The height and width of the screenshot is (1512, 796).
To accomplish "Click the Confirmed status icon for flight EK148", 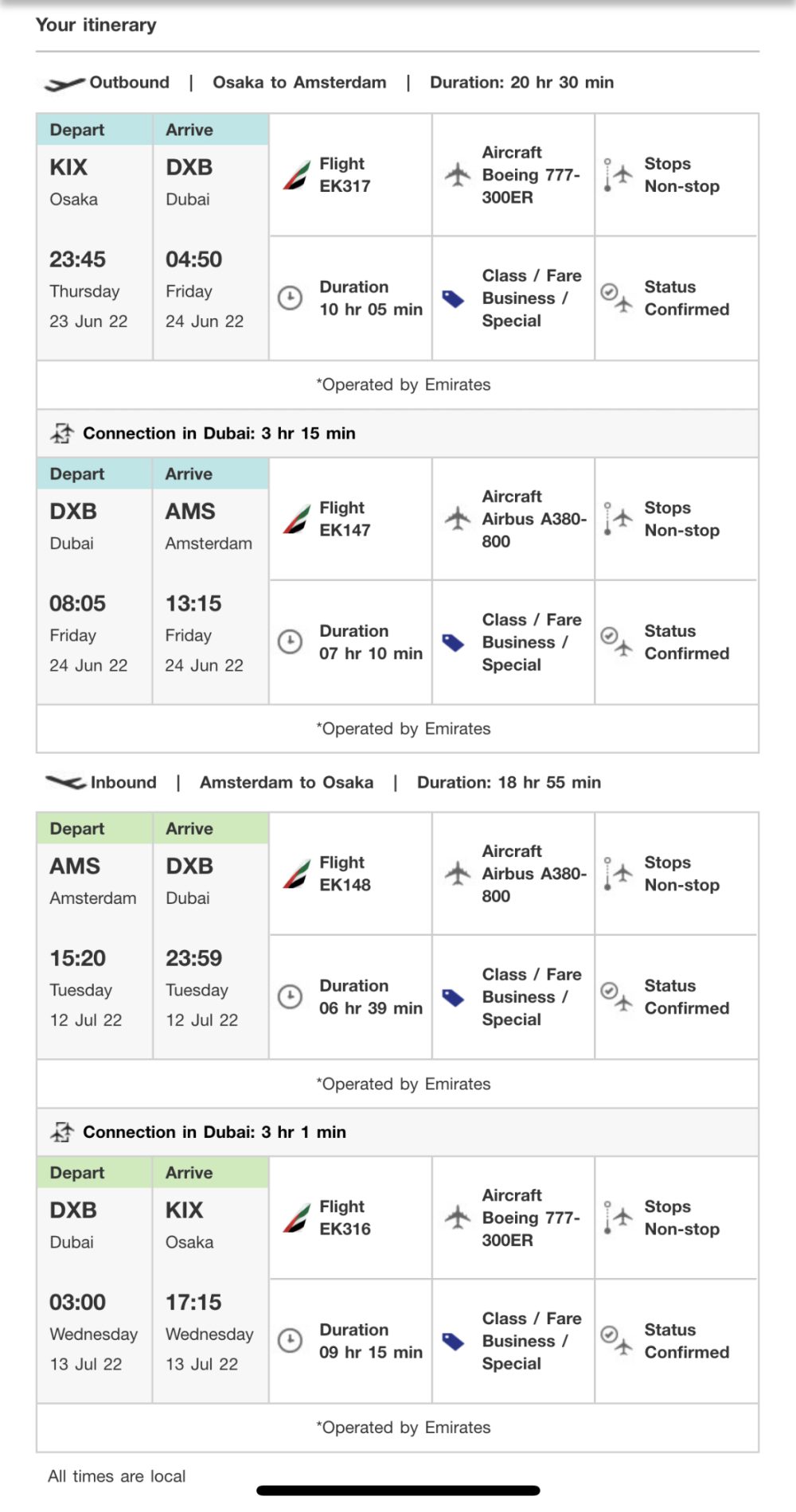I will pos(617,996).
